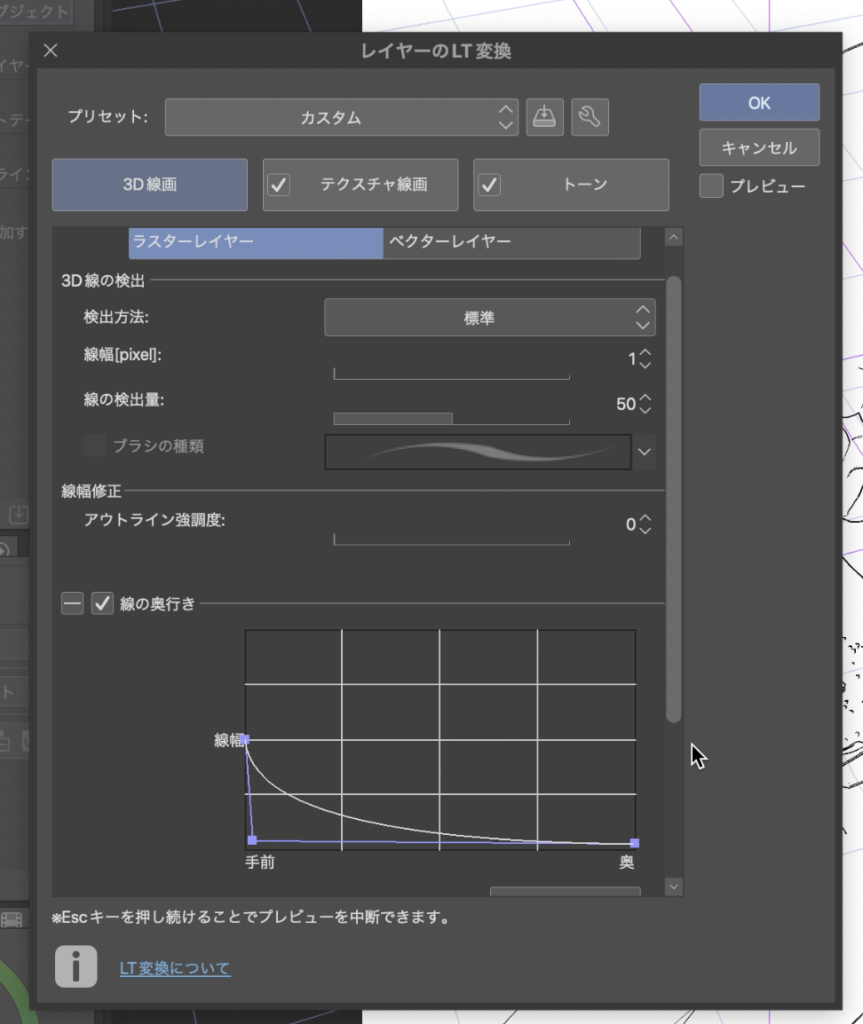The width and height of the screenshot is (863, 1024).
Task: Click the 線の検出量 slider bar
Action: pyautogui.click(x=451, y=417)
